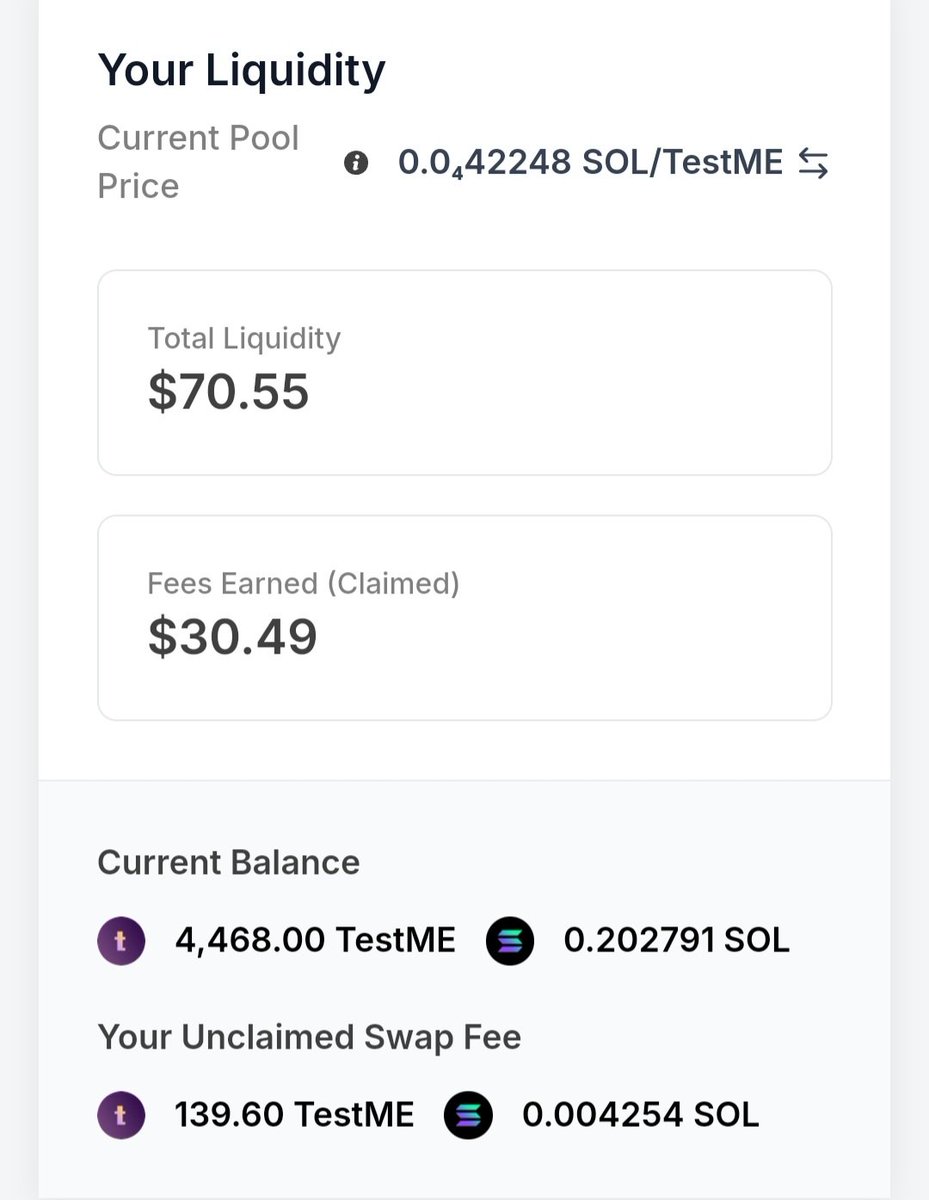929x1200 pixels.
Task: Click the SOL icon in Unclaimed Swap Fee
Action: point(468,1116)
